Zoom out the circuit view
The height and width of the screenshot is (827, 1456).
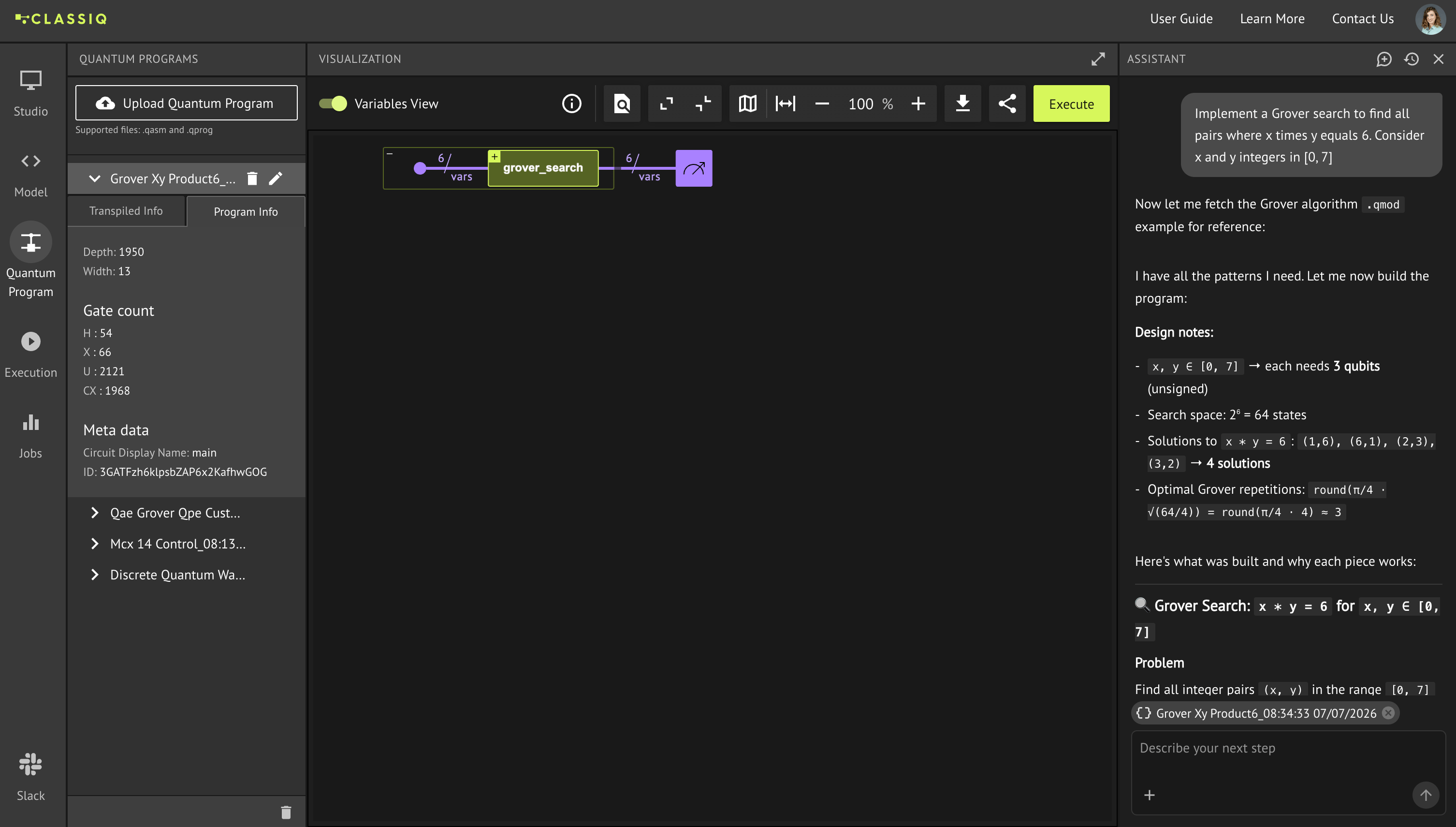[x=822, y=103]
